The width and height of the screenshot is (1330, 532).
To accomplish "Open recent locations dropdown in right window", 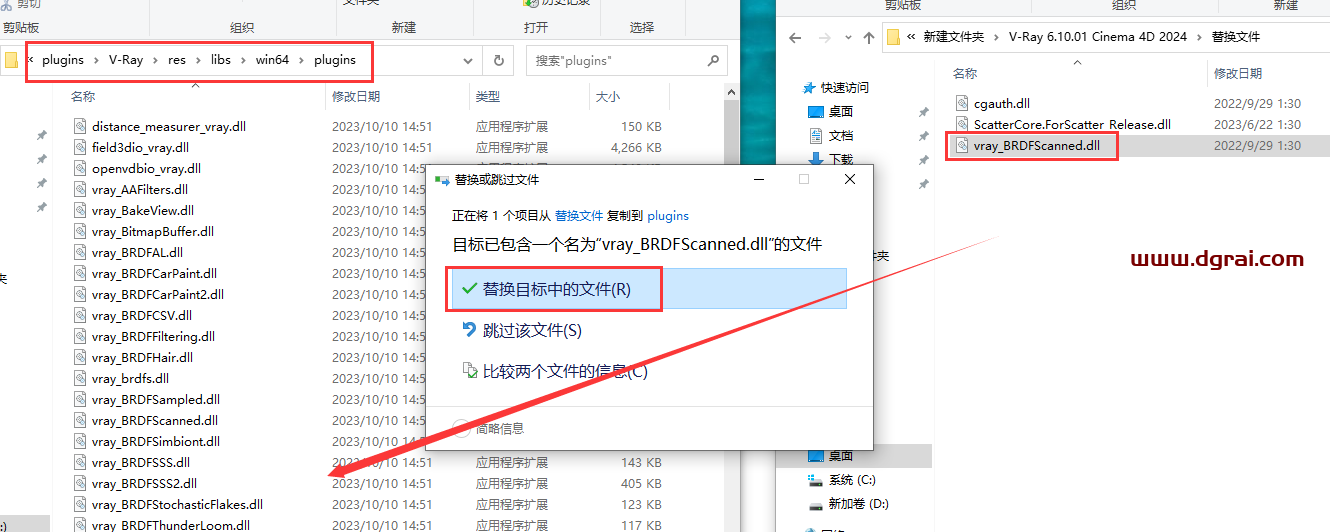I will click(846, 38).
